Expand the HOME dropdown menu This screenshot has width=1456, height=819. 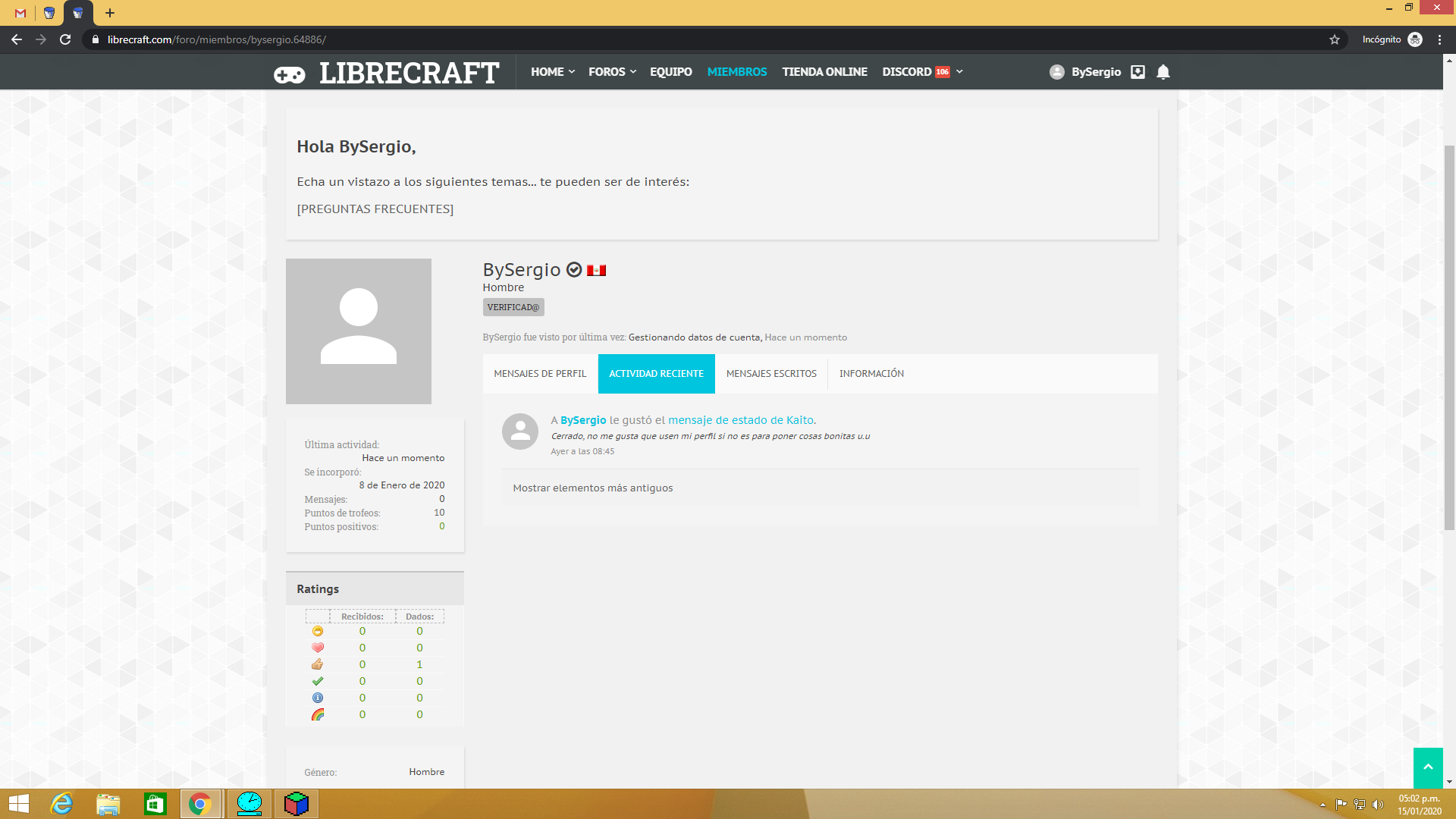pos(552,72)
